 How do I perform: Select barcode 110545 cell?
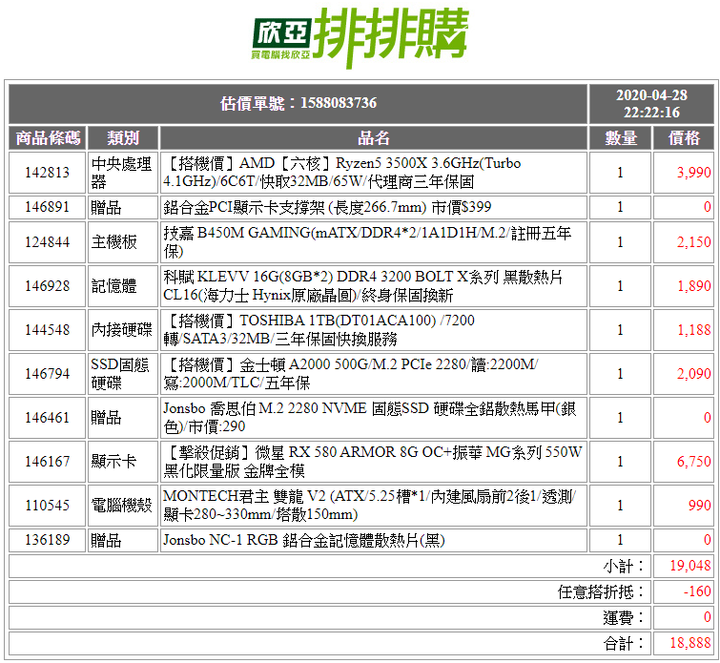48,506
